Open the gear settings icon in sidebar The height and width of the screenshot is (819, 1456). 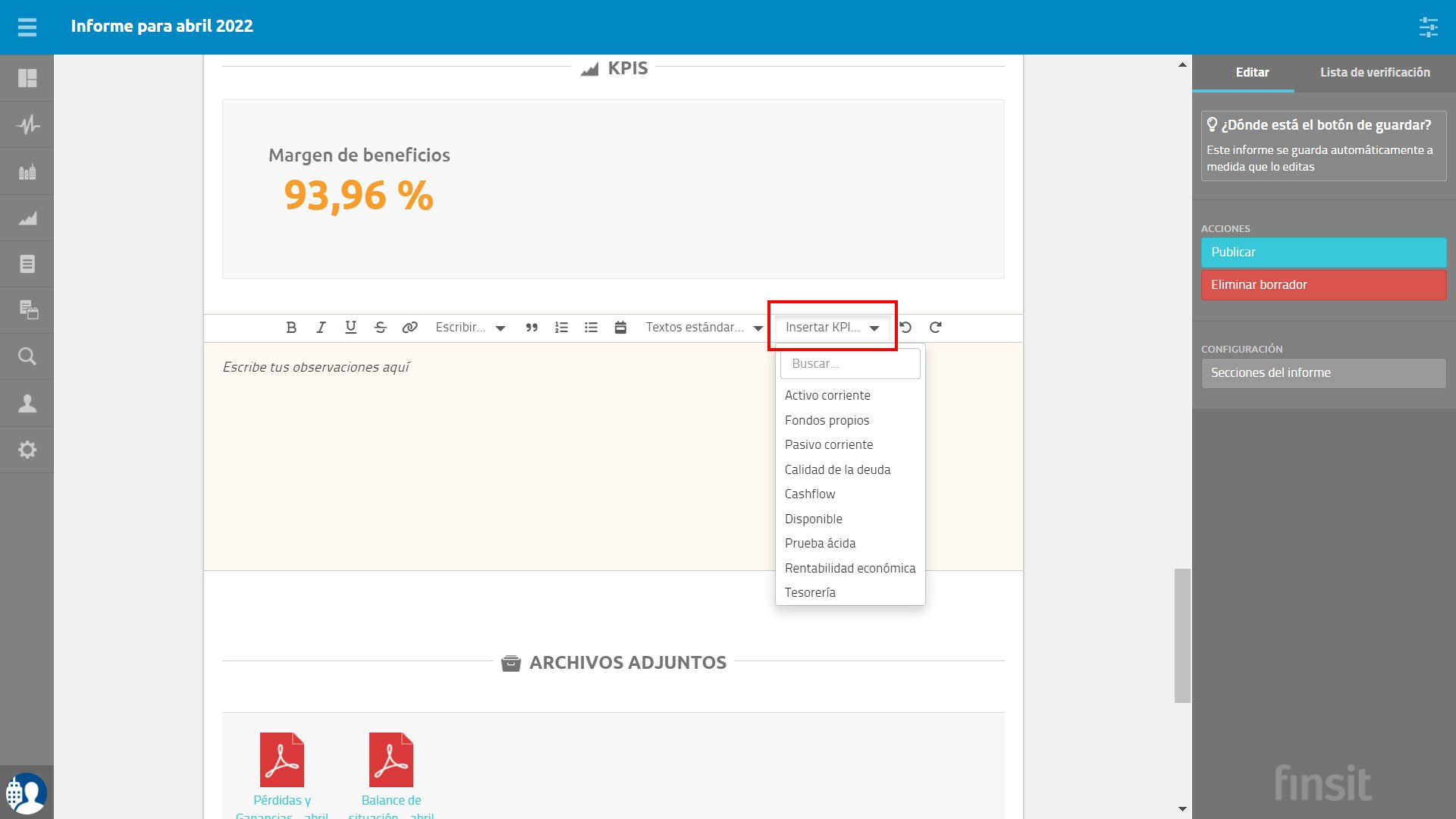coord(27,450)
